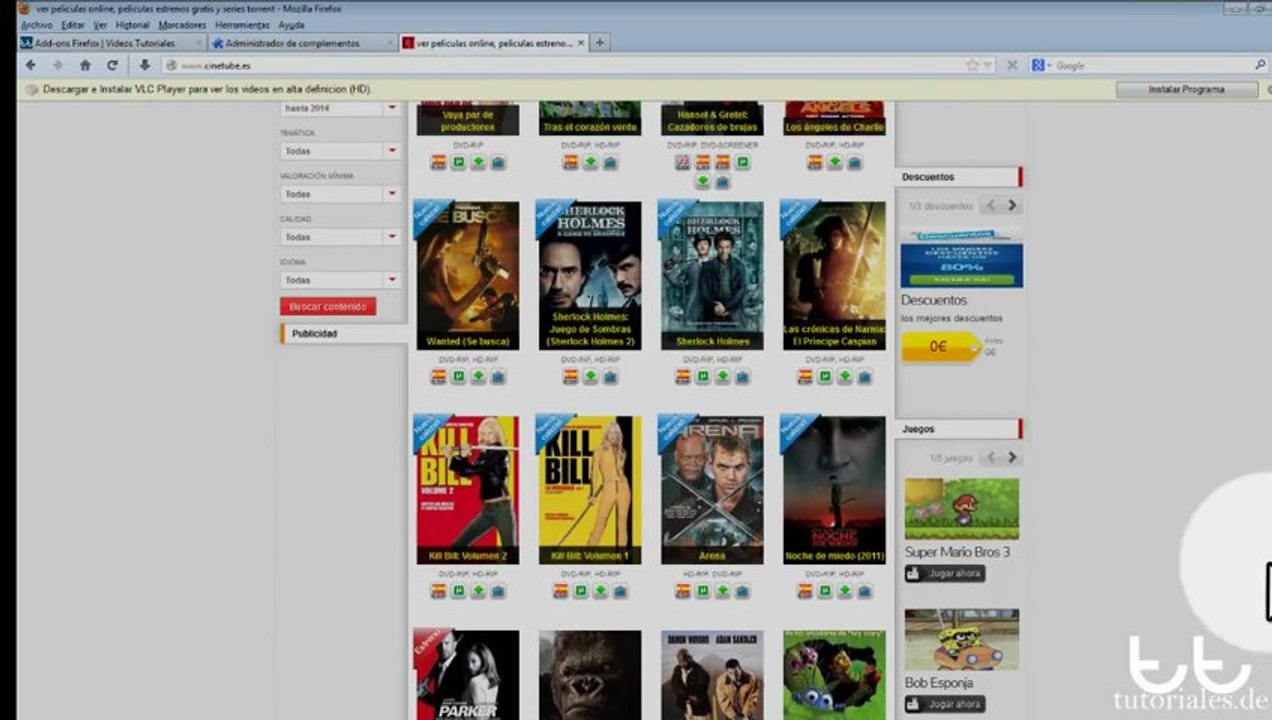The image size is (1272, 720).
Task: Open the Archivo menu
Action: [37, 24]
